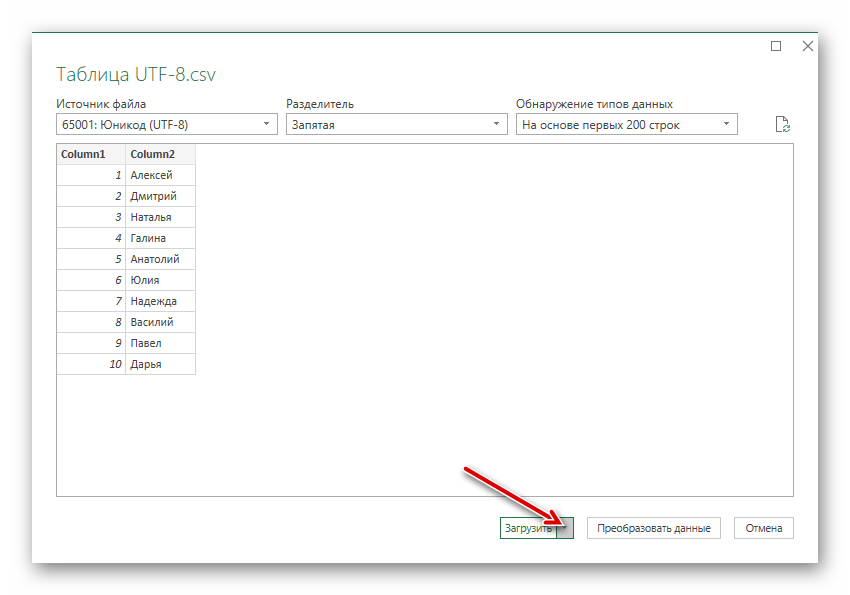The width and height of the screenshot is (850, 595).
Task: Select the Василий table cell
Action: [160, 322]
